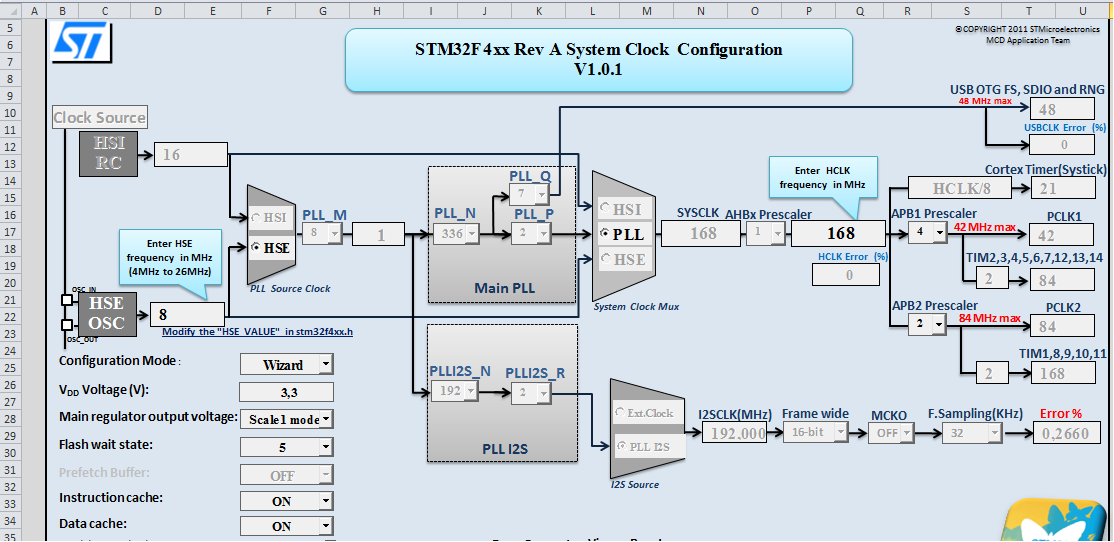Open the PLL_M dropdown
The height and width of the screenshot is (542, 1114).
(333, 232)
